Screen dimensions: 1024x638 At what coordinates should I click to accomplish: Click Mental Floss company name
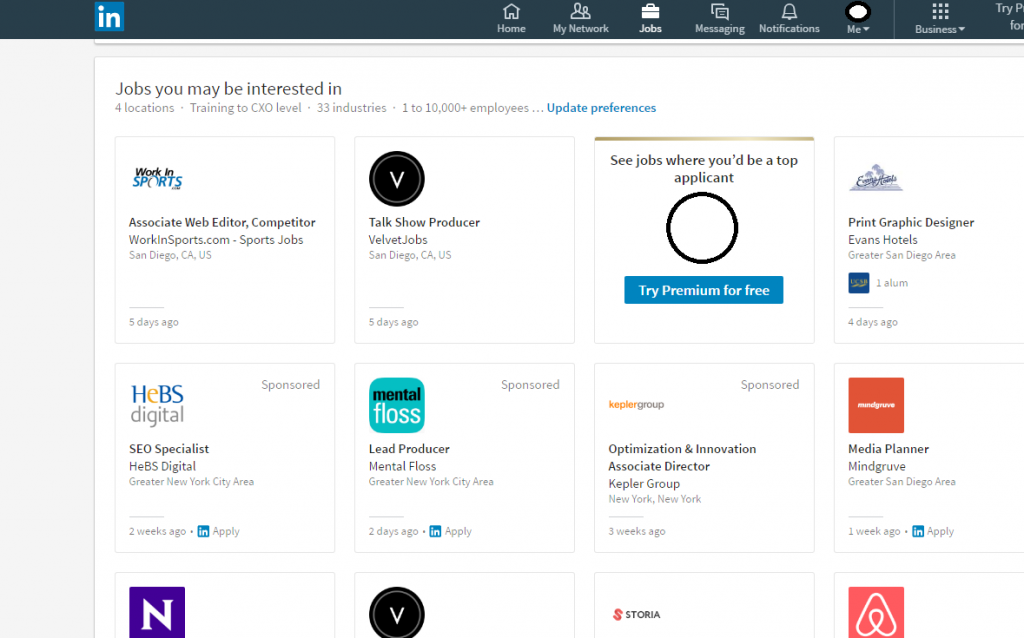(x=402, y=466)
